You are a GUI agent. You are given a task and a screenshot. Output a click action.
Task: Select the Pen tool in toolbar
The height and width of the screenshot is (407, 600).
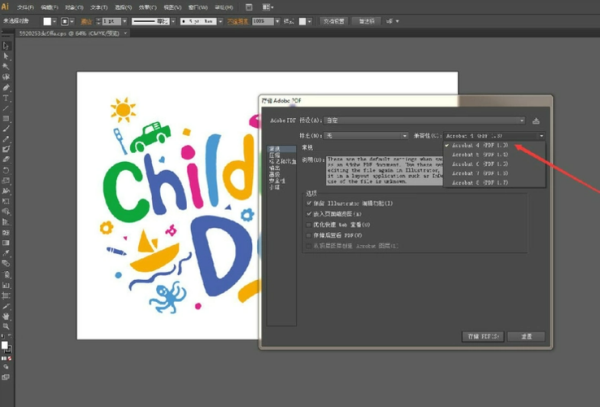7,88
